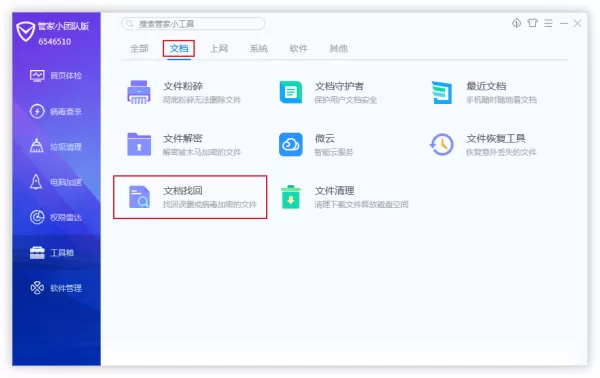Open 垃圾清理 label in sidebar
This screenshot has width=600, height=378.
(66, 147)
